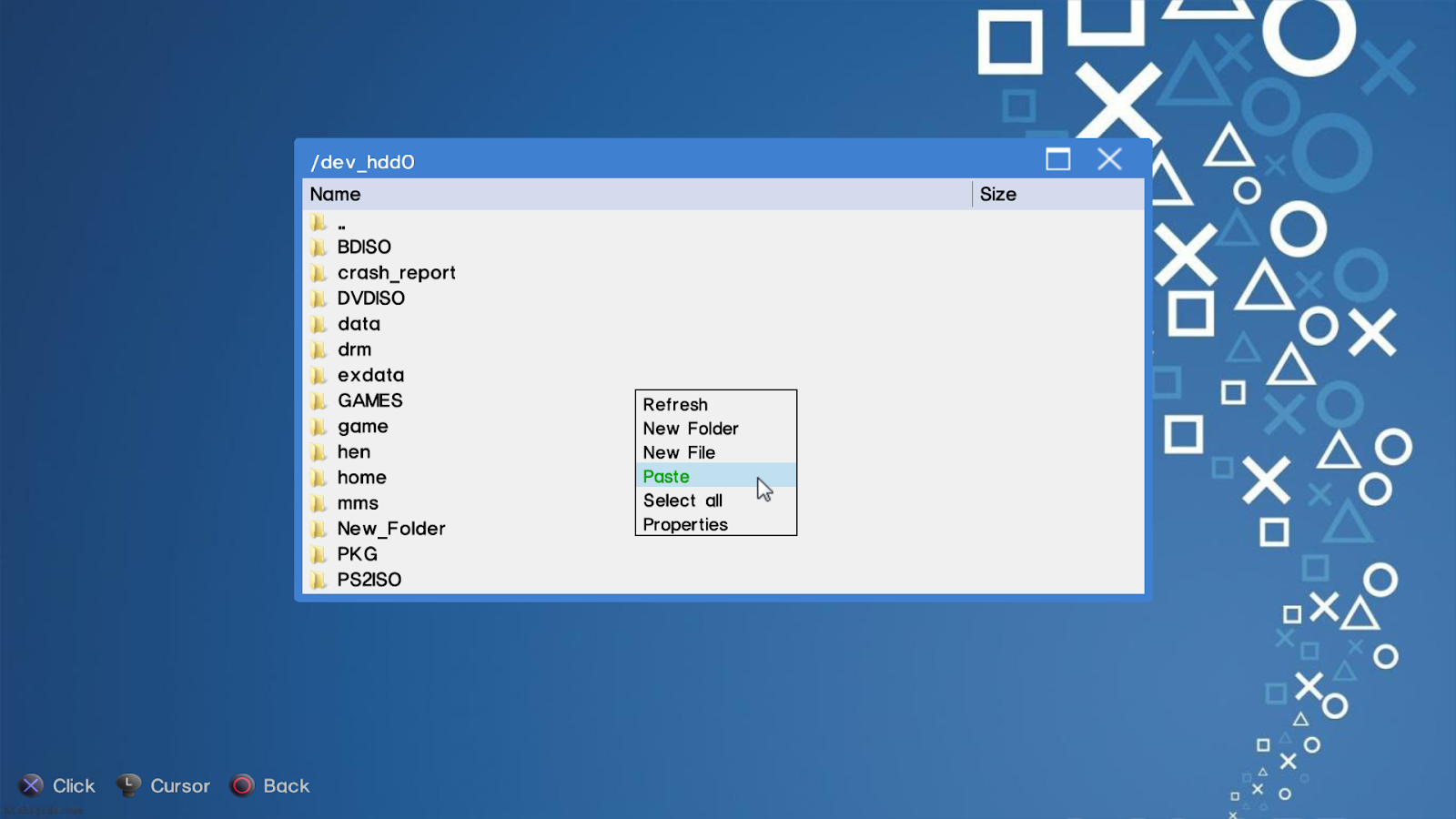Image resolution: width=1456 pixels, height=819 pixels.
Task: Click the /dev_hdd0 path title
Action: click(362, 161)
